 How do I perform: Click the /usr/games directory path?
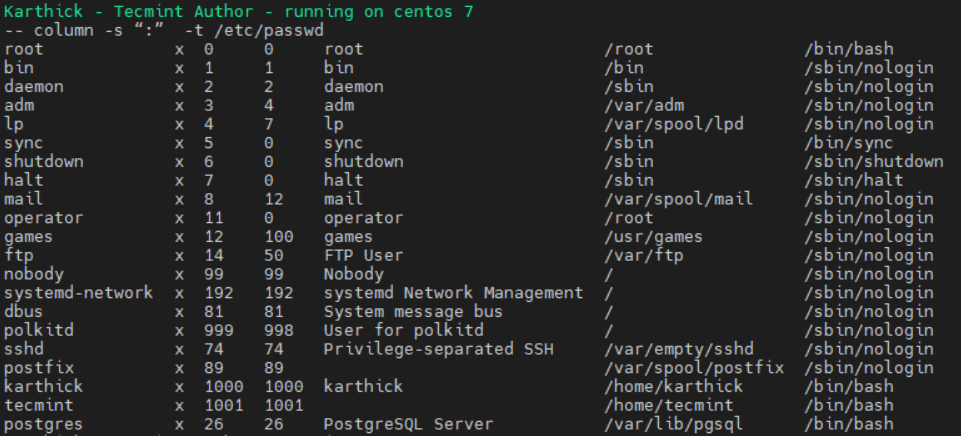point(653,237)
